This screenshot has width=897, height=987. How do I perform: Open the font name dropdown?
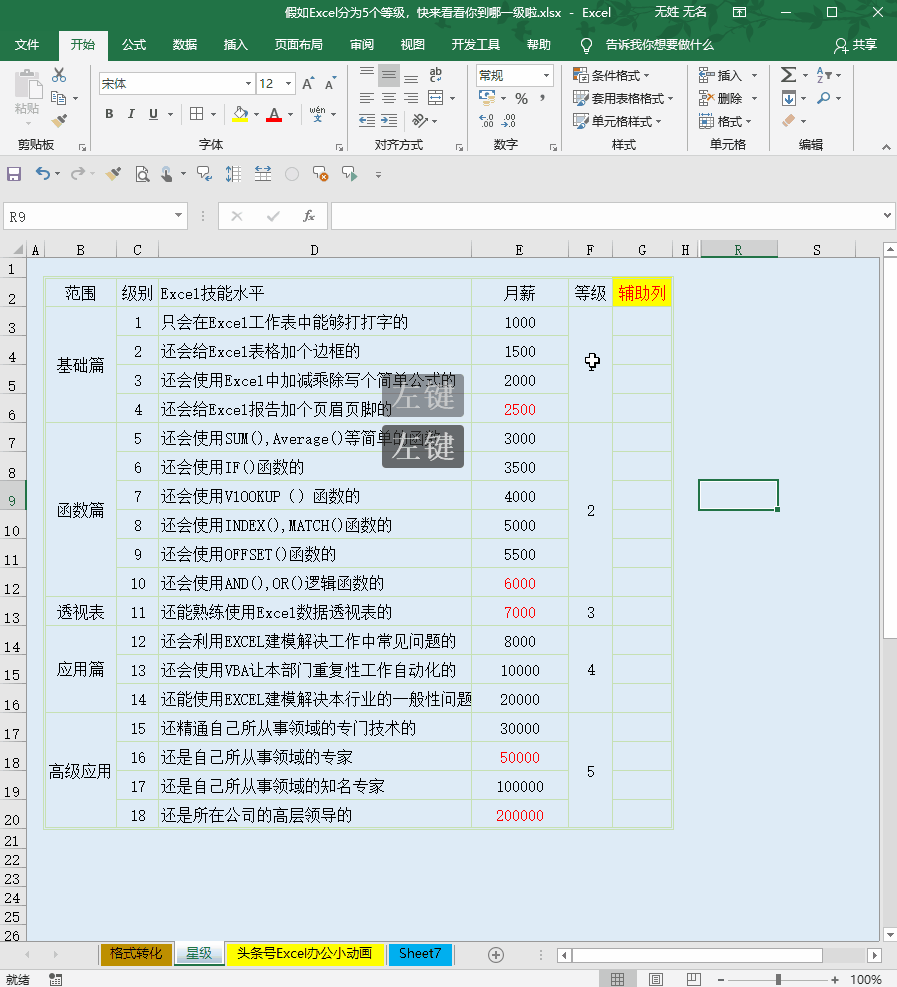(249, 84)
